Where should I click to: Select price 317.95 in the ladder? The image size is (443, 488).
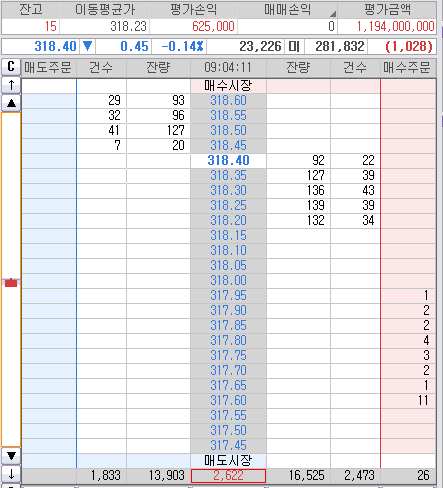[228, 296]
